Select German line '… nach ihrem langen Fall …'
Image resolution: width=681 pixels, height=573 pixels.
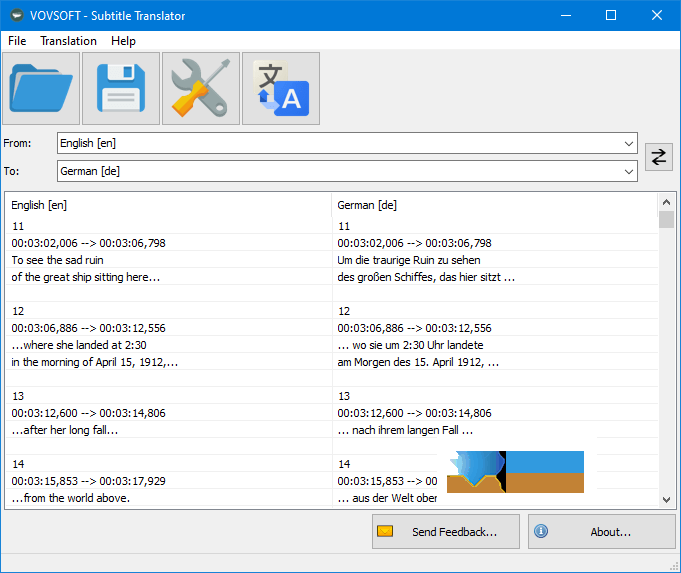coord(405,430)
